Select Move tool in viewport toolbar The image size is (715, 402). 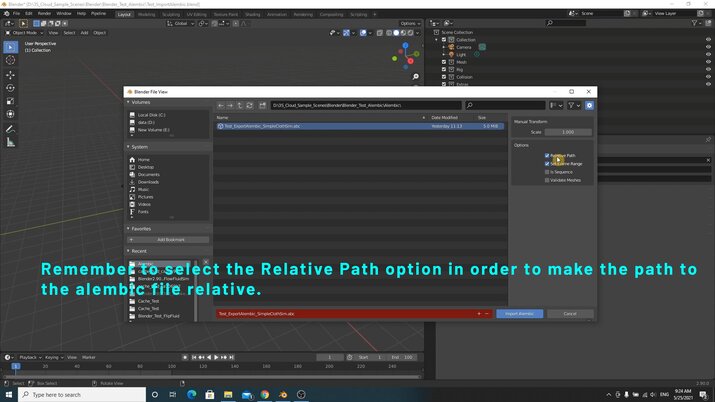coord(10,75)
